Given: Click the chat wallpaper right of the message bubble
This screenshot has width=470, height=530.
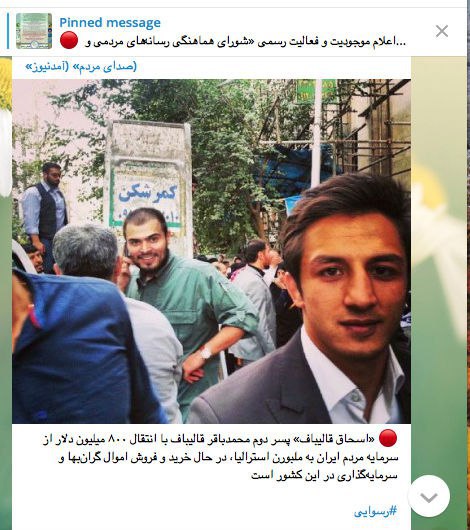Looking at the screenshot, I should pyautogui.click(x=440, y=270).
